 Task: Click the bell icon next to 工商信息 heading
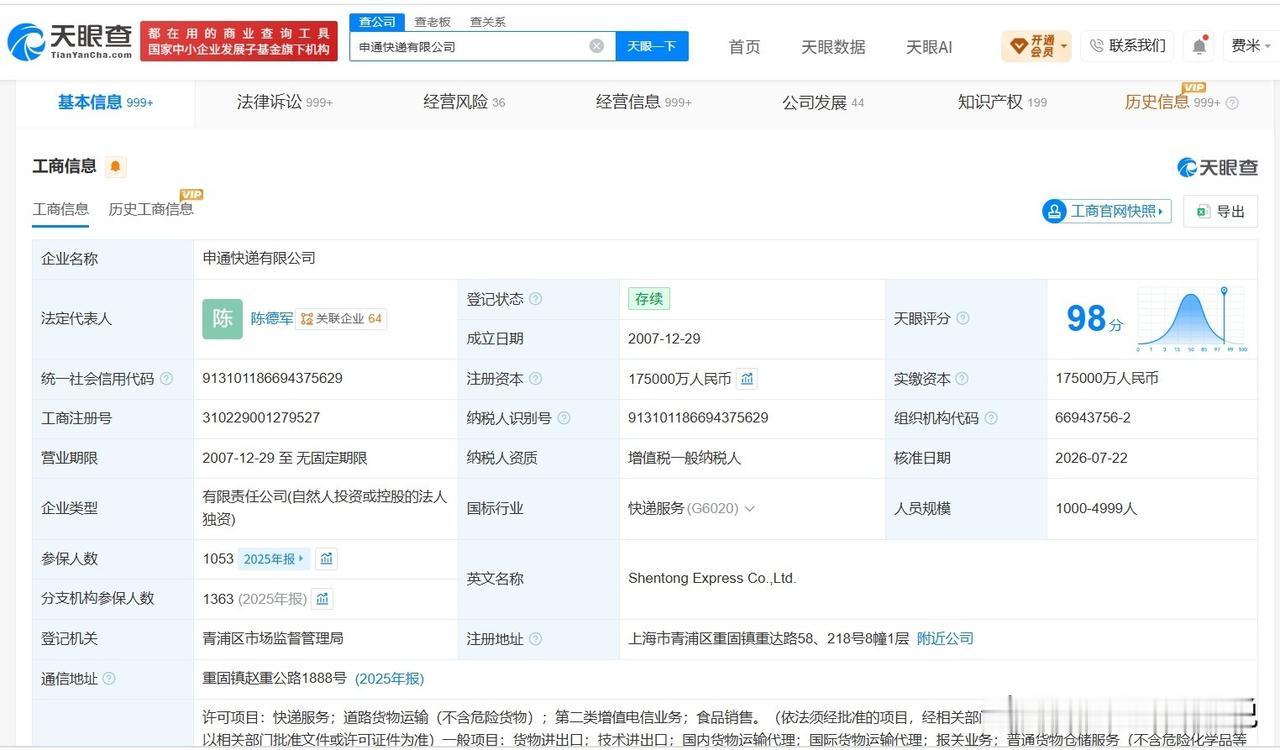(x=115, y=167)
